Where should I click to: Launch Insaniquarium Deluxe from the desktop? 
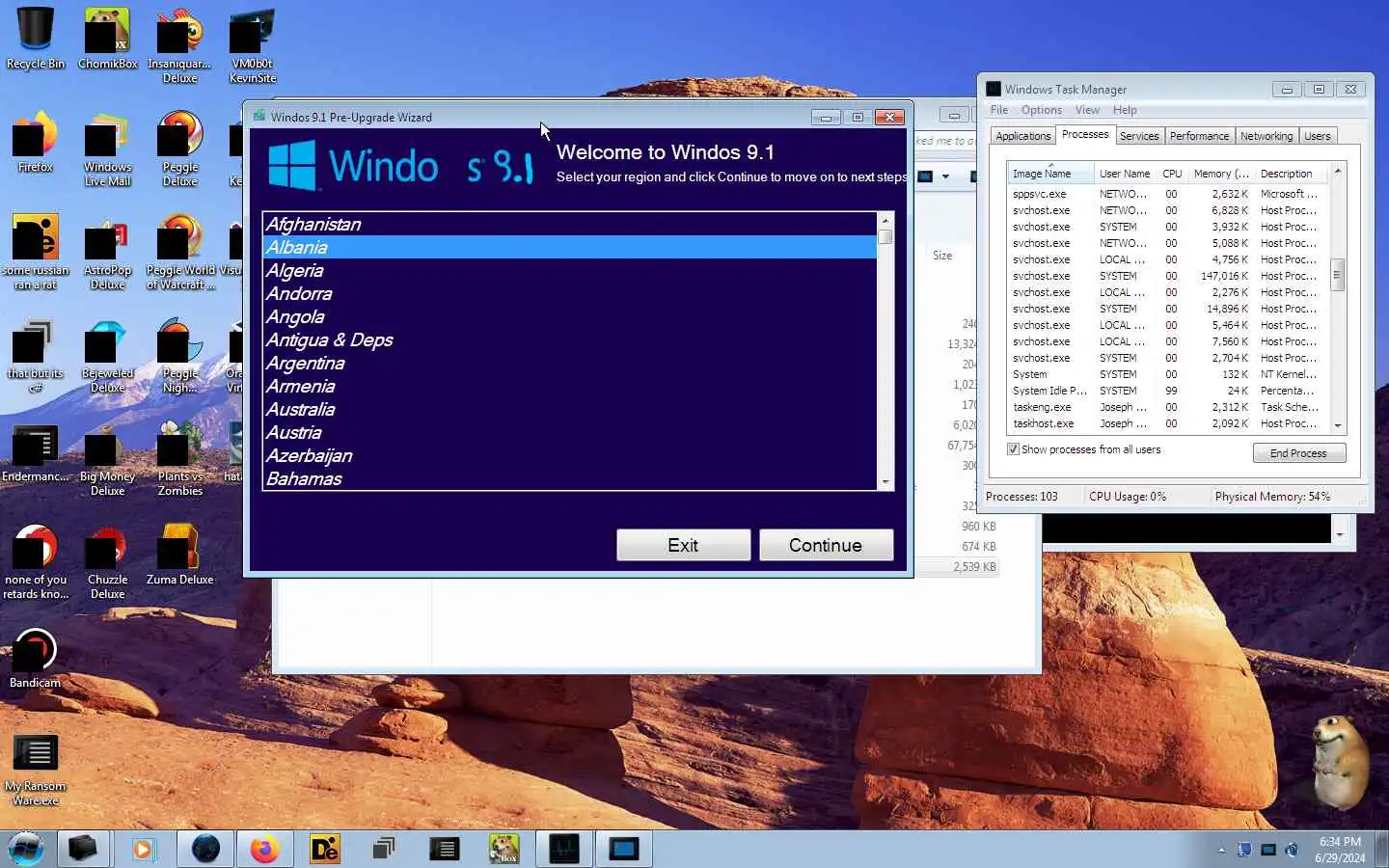tap(179, 45)
